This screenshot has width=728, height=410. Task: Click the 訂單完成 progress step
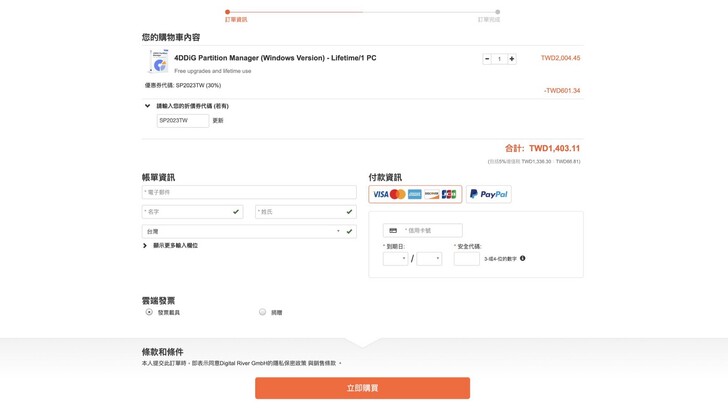[x=489, y=20]
